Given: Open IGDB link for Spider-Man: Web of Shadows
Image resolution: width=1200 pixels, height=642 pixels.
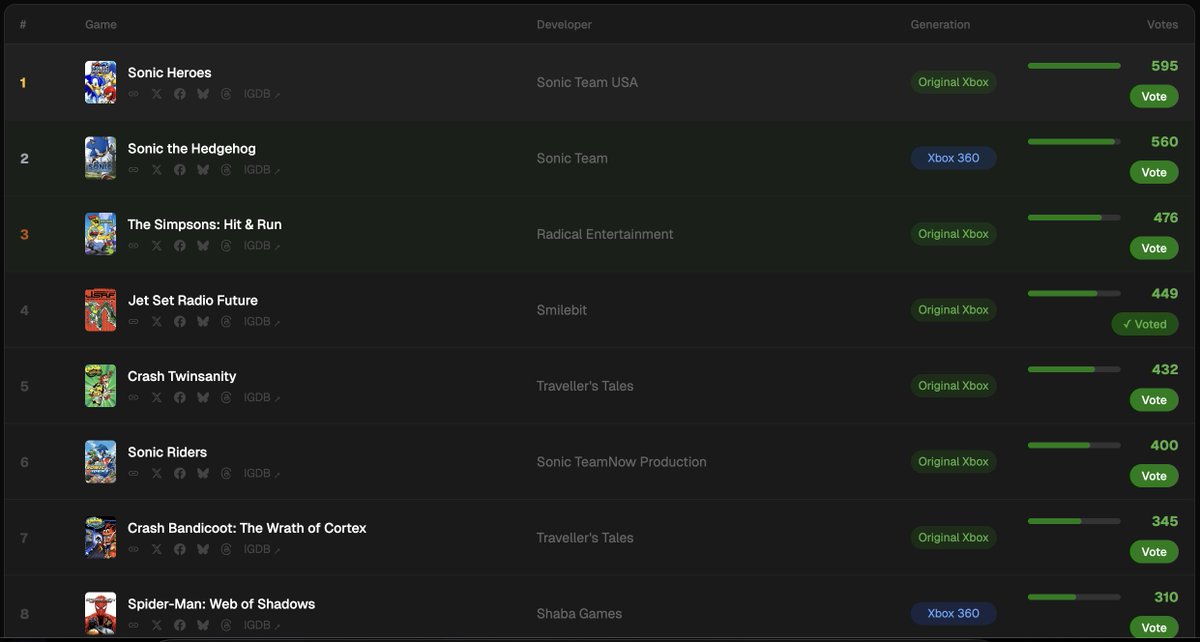Looking at the screenshot, I should (262, 626).
